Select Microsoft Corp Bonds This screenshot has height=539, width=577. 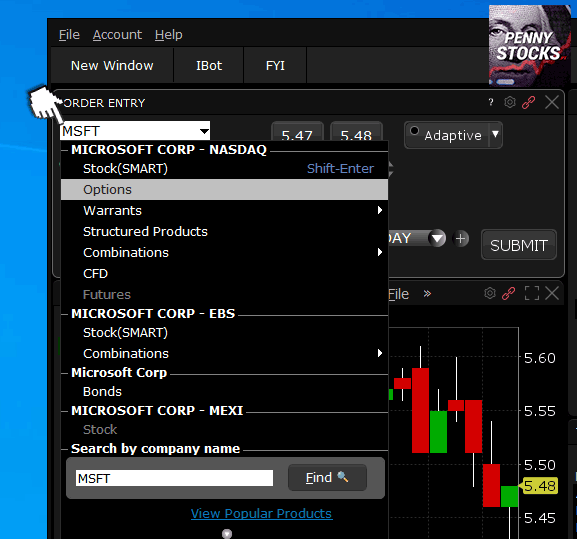coord(224,391)
